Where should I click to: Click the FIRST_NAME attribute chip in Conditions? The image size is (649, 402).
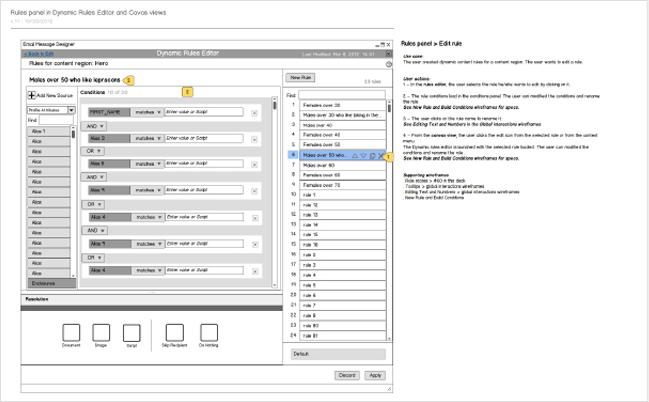pos(109,112)
